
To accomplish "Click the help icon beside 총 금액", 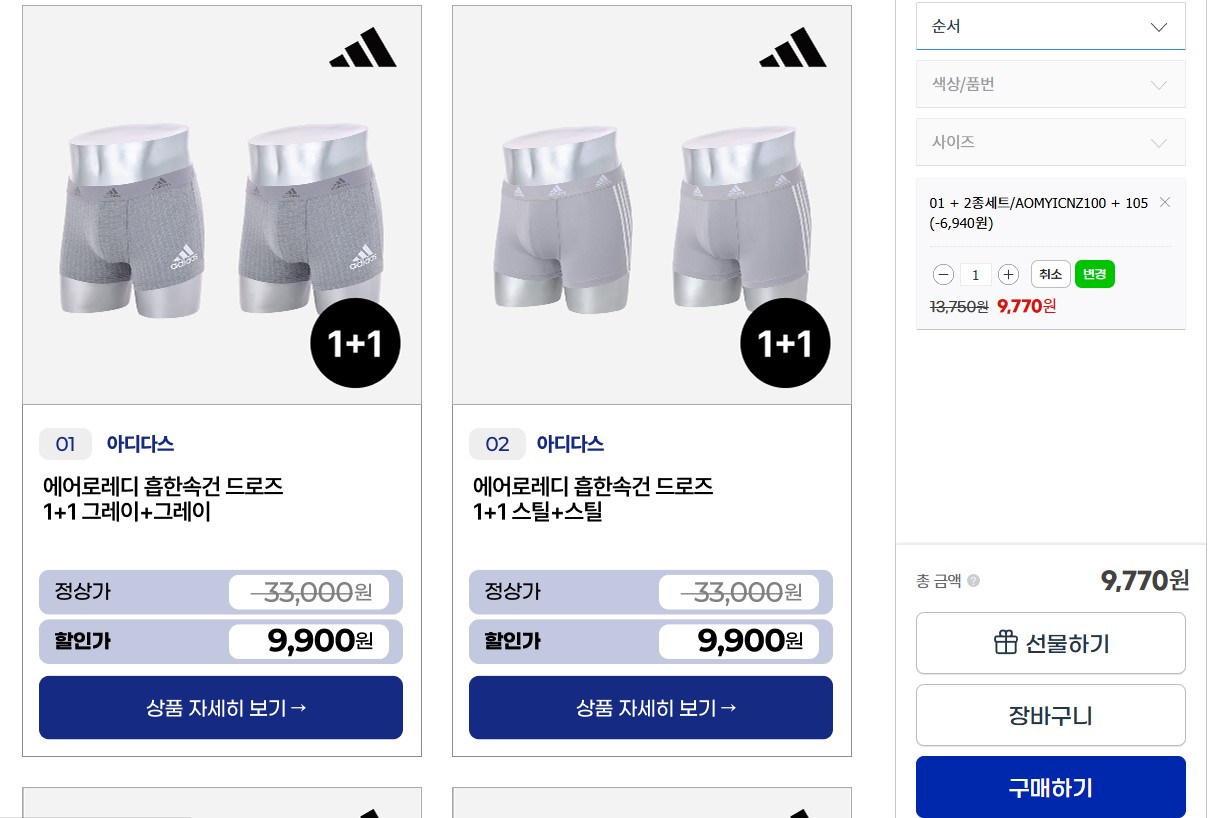I will 973,580.
